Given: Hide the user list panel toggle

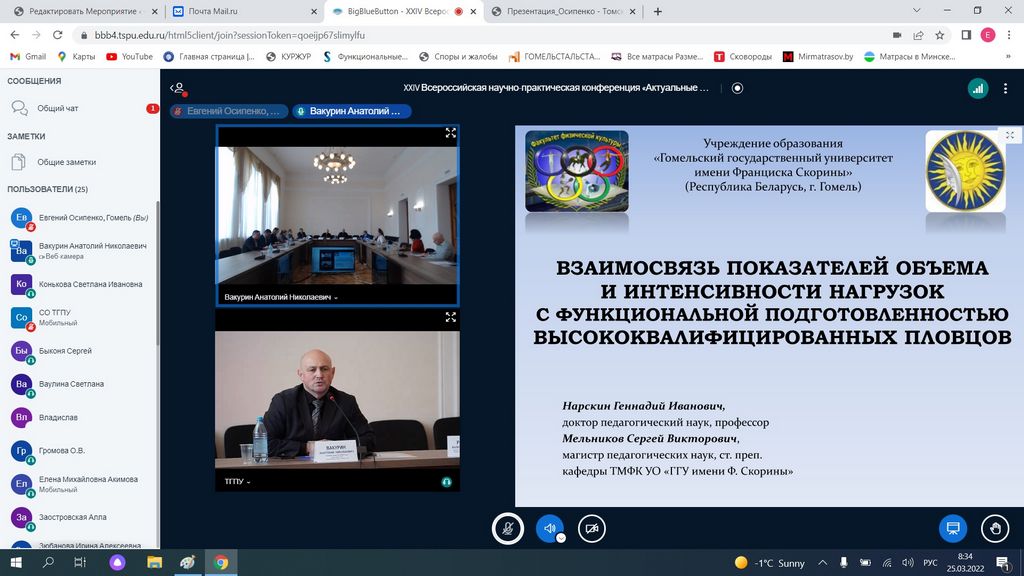Looking at the screenshot, I should click(177, 88).
